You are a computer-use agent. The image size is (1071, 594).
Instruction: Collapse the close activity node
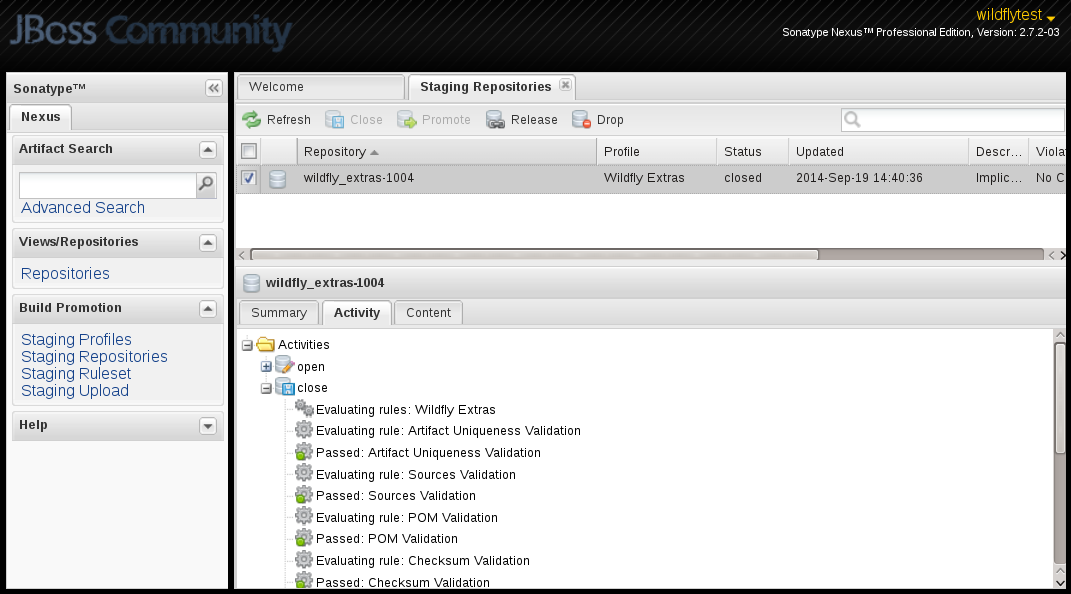click(266, 388)
